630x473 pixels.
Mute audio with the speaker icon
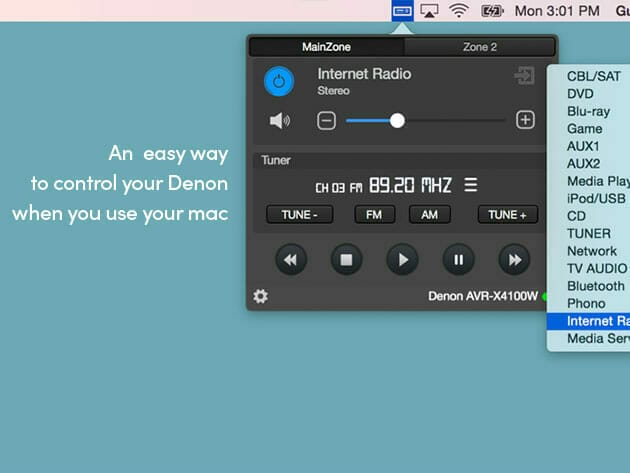pyautogui.click(x=279, y=121)
